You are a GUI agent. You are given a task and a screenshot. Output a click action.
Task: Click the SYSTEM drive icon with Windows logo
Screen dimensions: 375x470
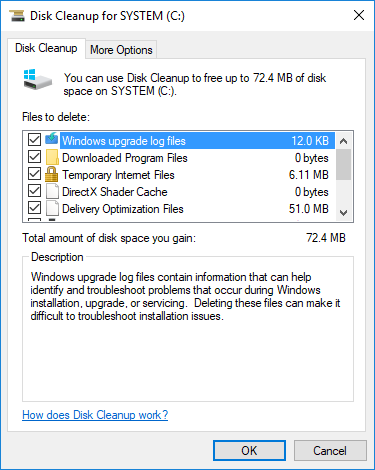37,79
